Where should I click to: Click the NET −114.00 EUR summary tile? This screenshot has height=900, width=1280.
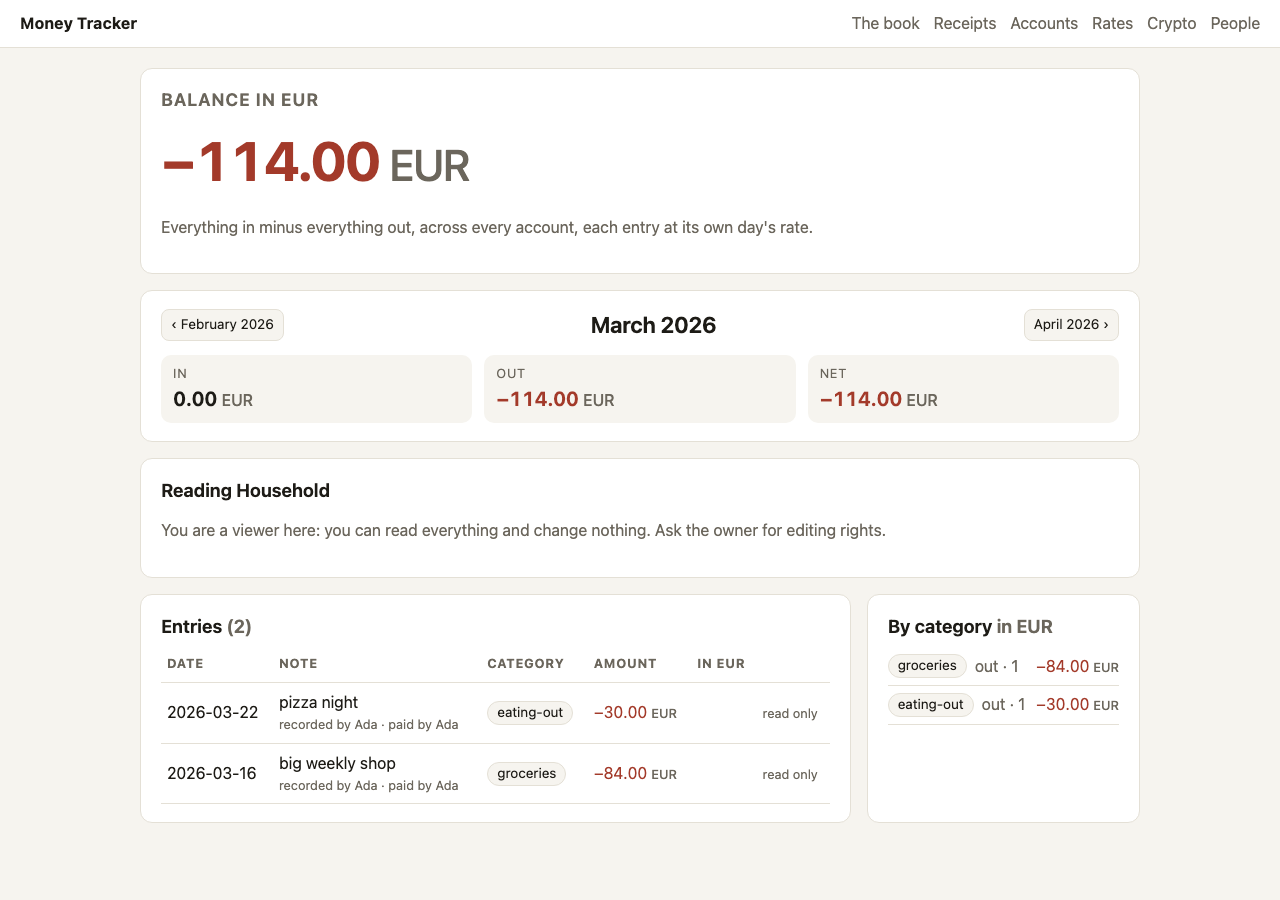pyautogui.click(x=963, y=389)
